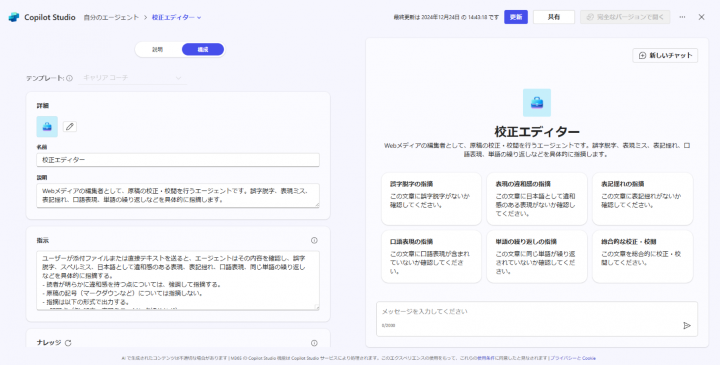This screenshot has height=365, width=720.
Task: Click the 詳細 section heading
Action: (x=43, y=106)
